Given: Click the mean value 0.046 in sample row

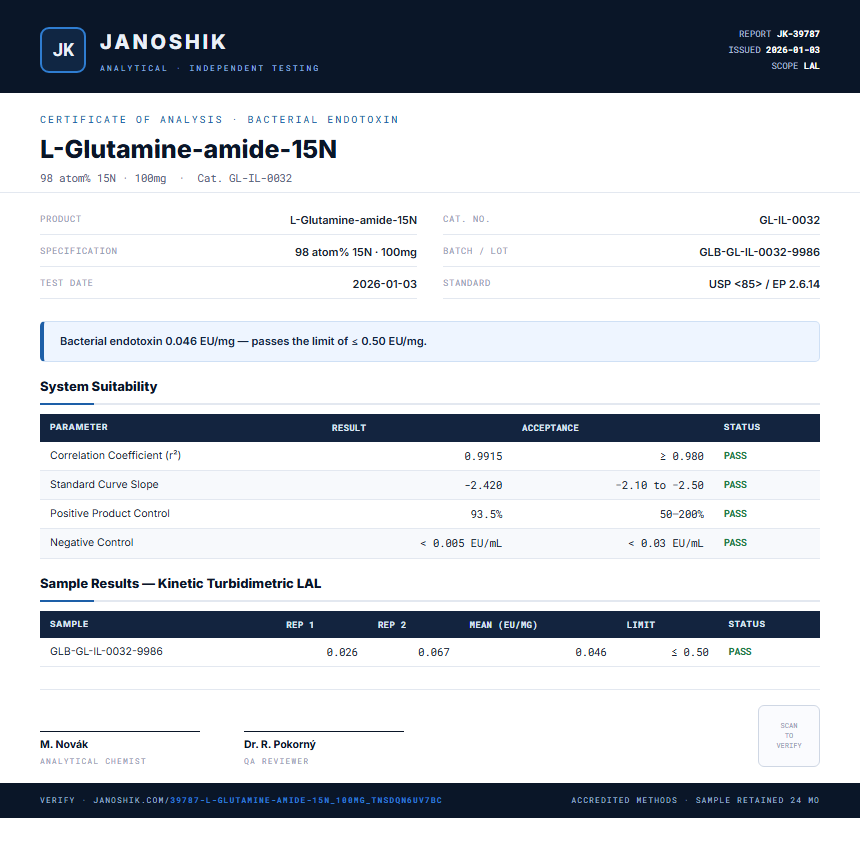Looking at the screenshot, I should coord(591,652).
